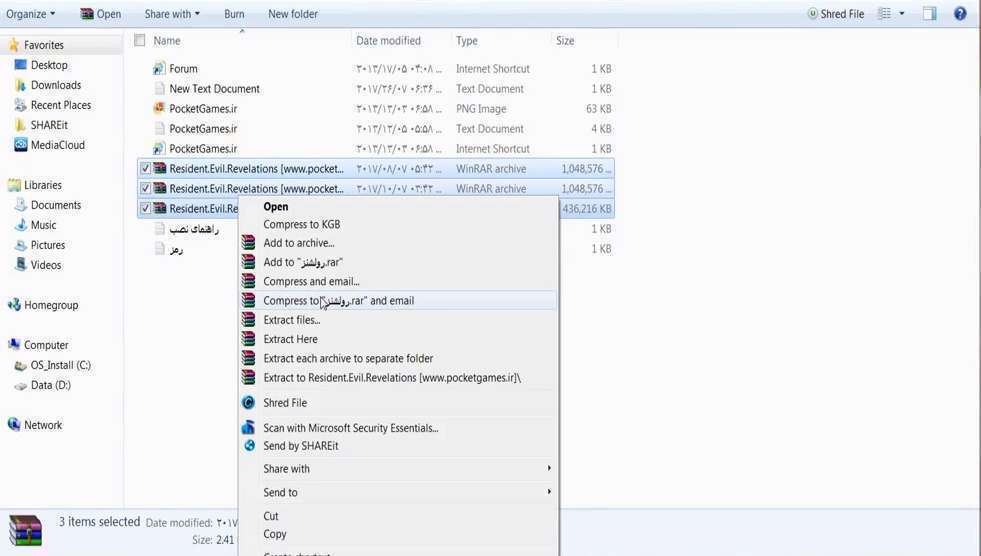Click WinRAR icon beside Extract Here
Viewport: 981px width, 556px height.
[248, 339]
